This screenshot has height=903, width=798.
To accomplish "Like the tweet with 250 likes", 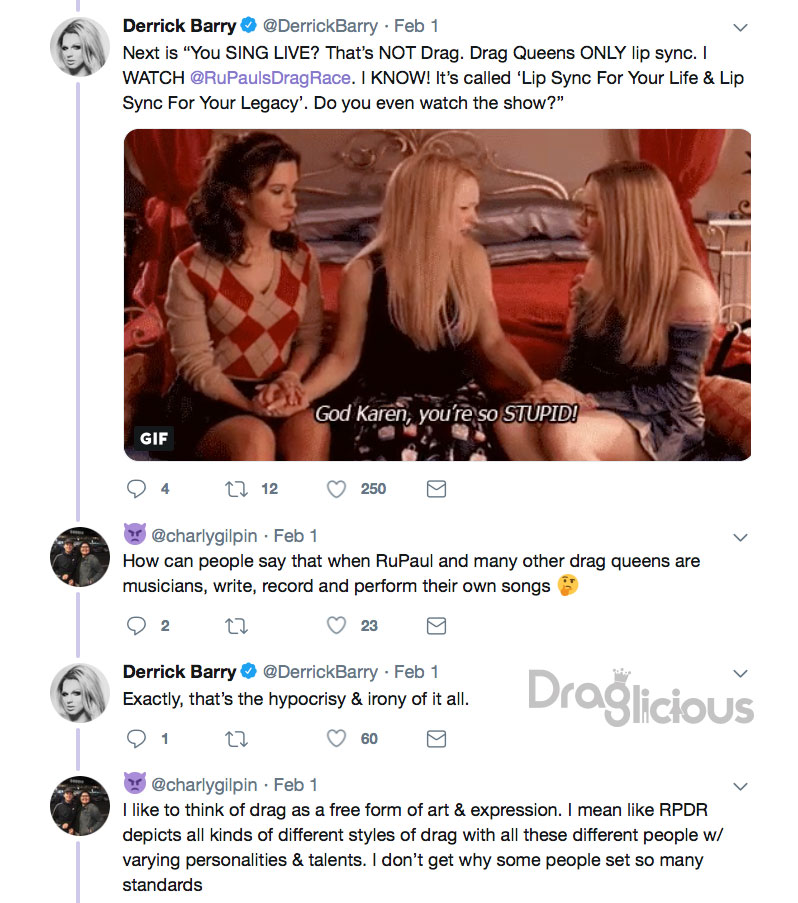I will click(x=336, y=489).
